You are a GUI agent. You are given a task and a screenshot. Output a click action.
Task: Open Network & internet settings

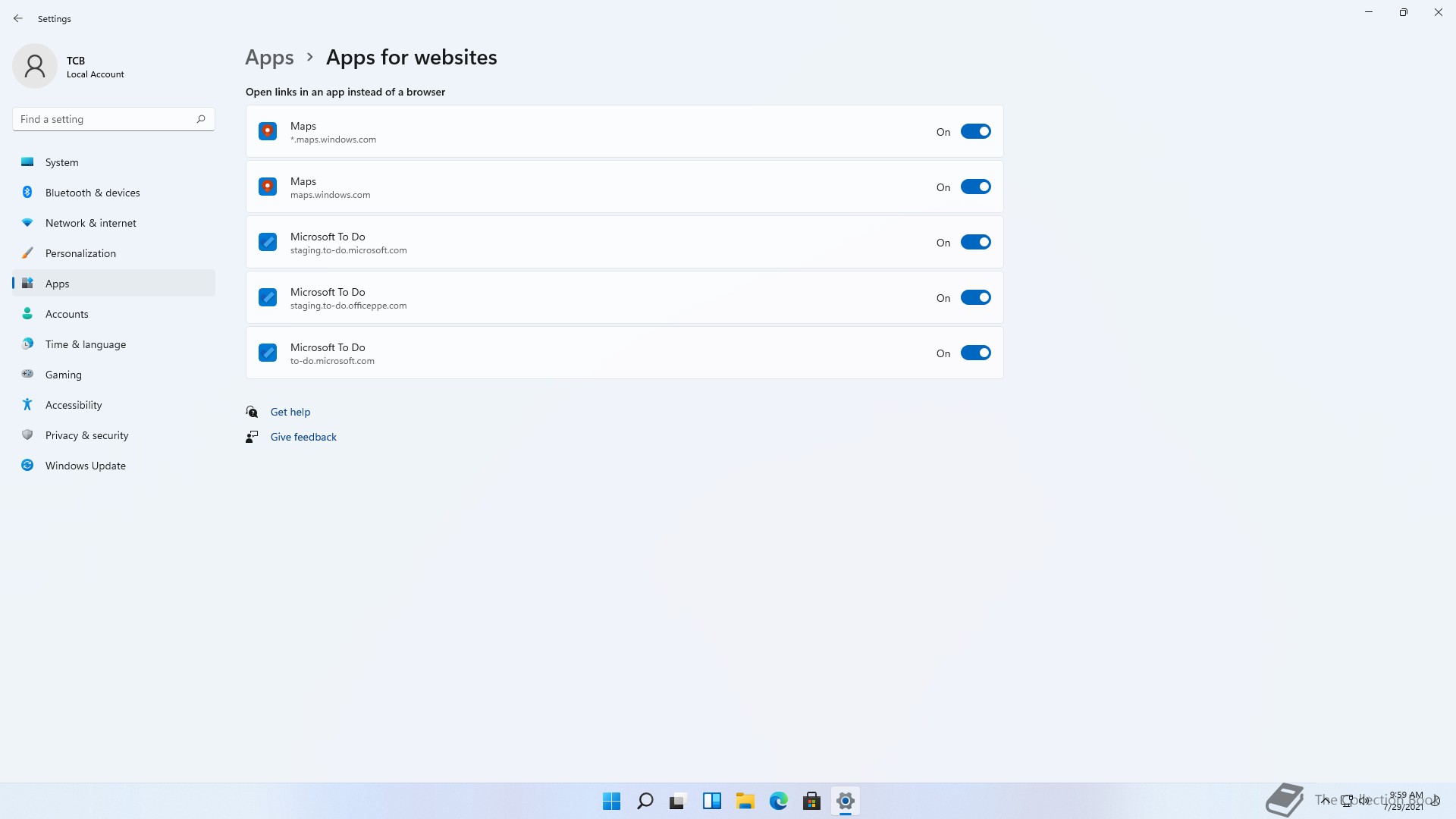tap(114, 223)
